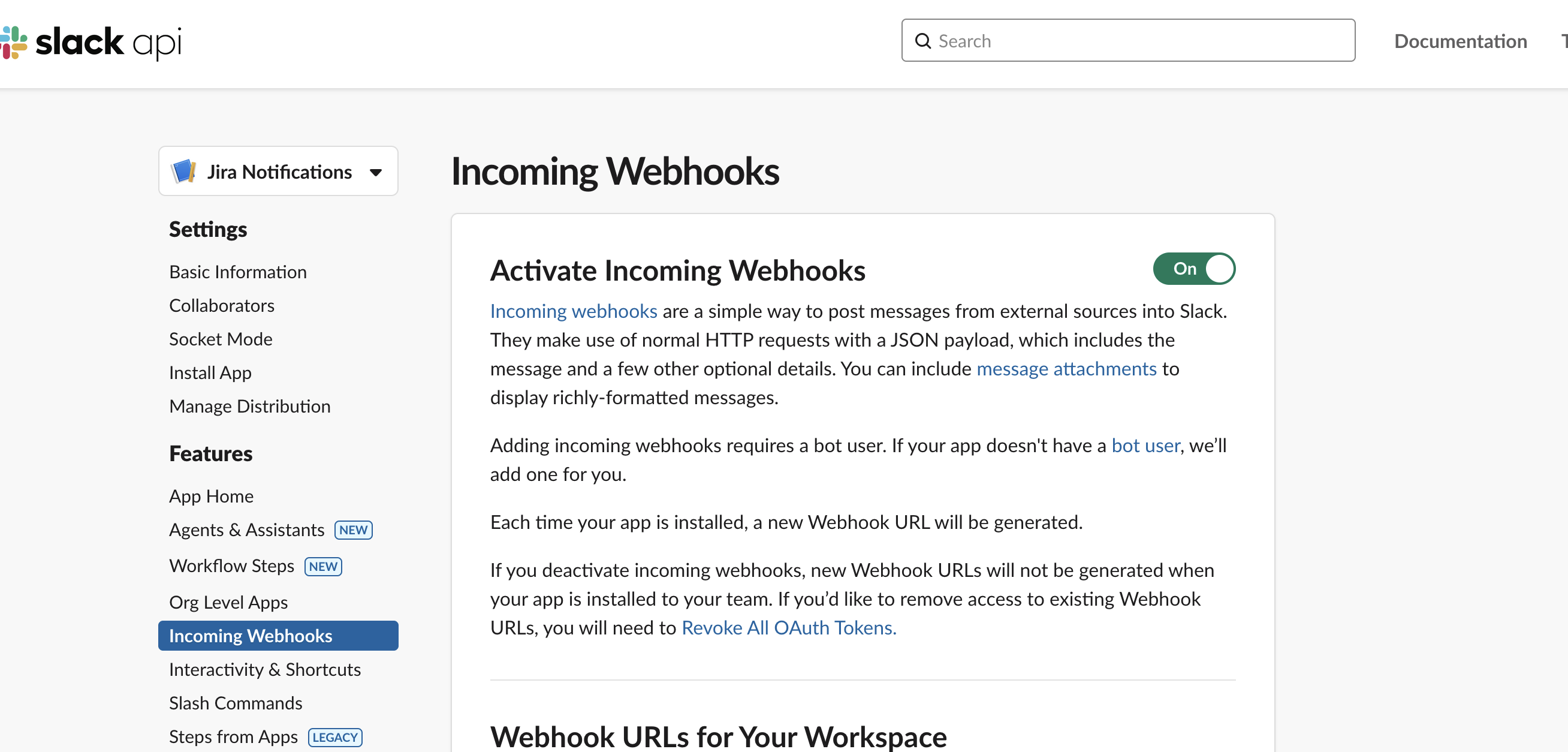Click NEW badge beside Agents & Assistants
Image resolution: width=1568 pixels, height=752 pixels.
click(353, 530)
